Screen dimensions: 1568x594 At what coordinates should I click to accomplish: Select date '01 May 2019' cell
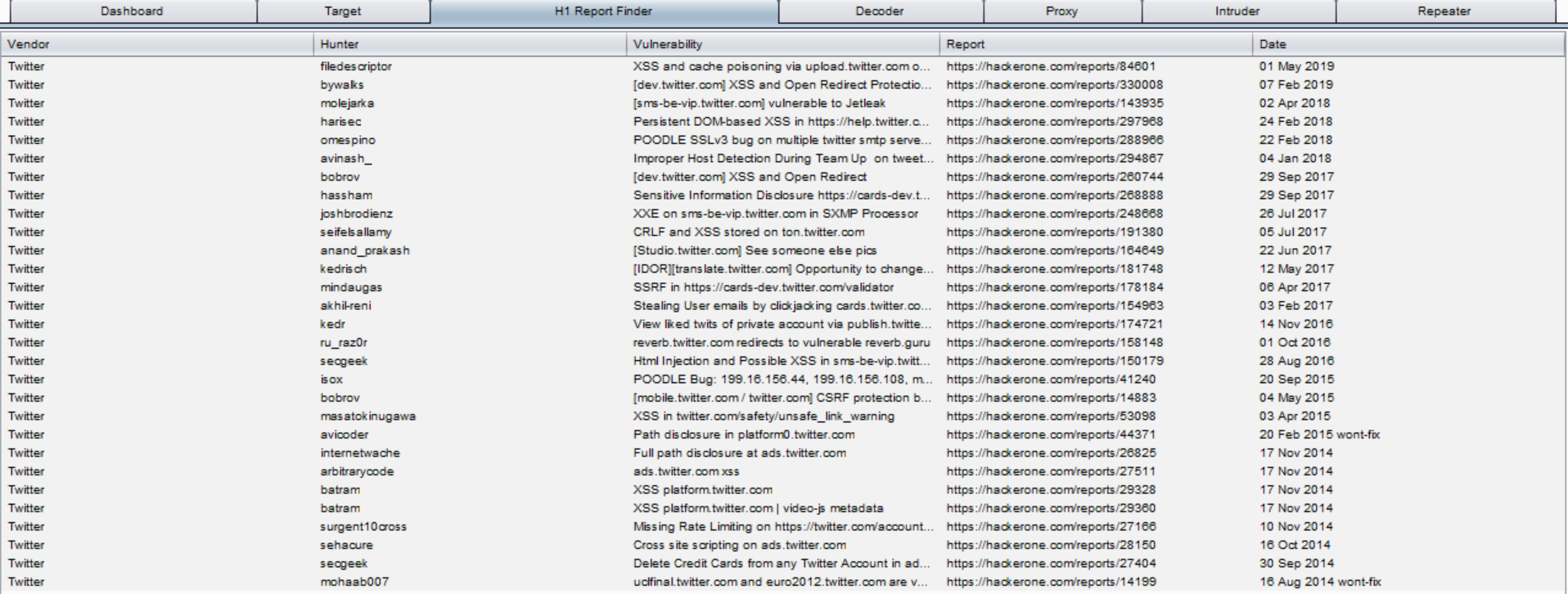click(1408, 66)
